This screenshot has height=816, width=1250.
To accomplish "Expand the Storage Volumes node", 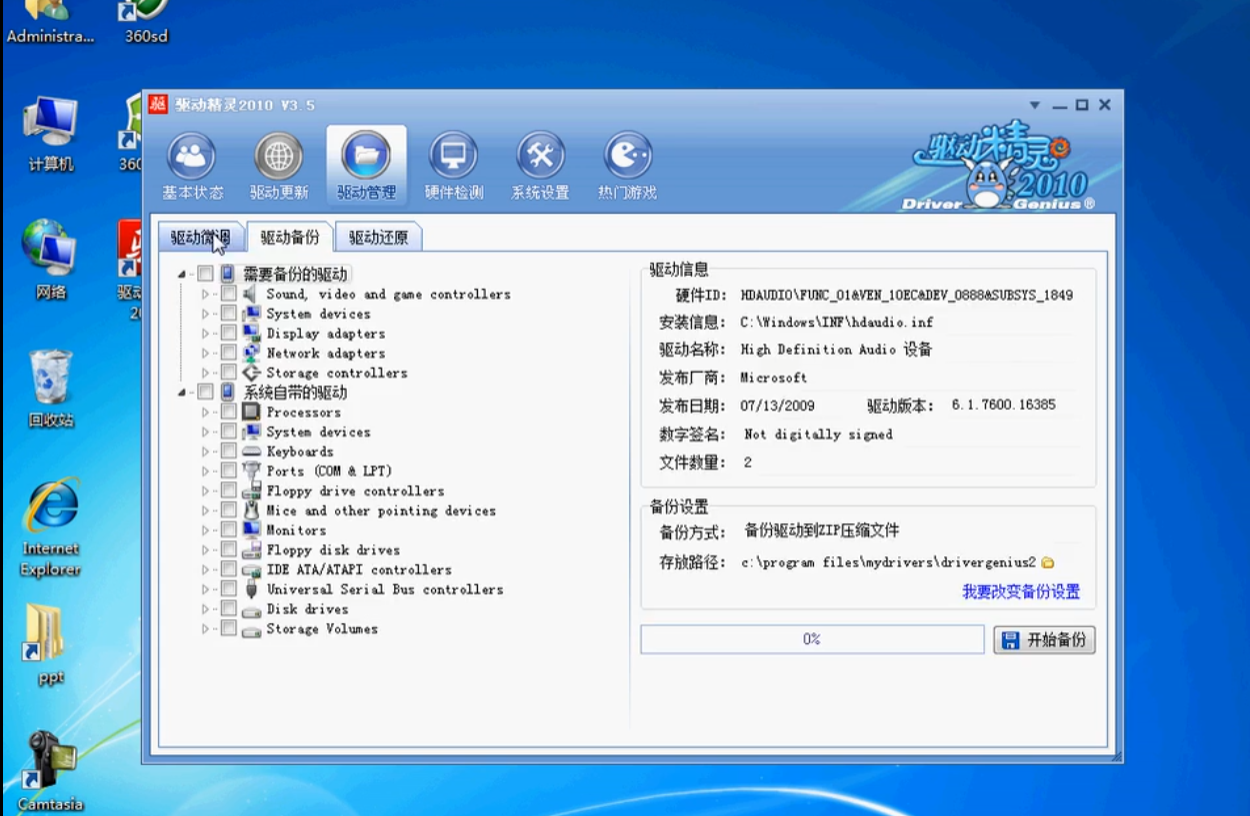I will [x=206, y=629].
